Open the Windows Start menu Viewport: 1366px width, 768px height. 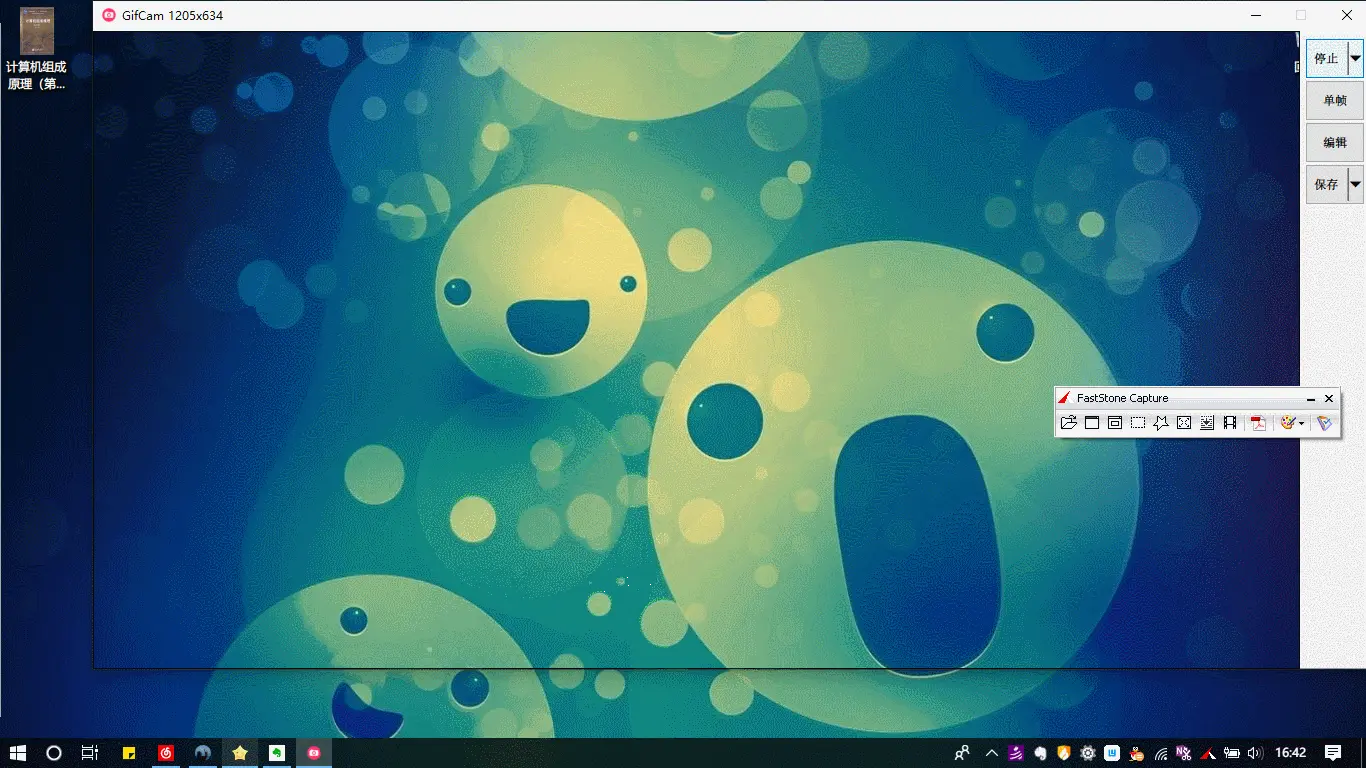(x=17, y=753)
